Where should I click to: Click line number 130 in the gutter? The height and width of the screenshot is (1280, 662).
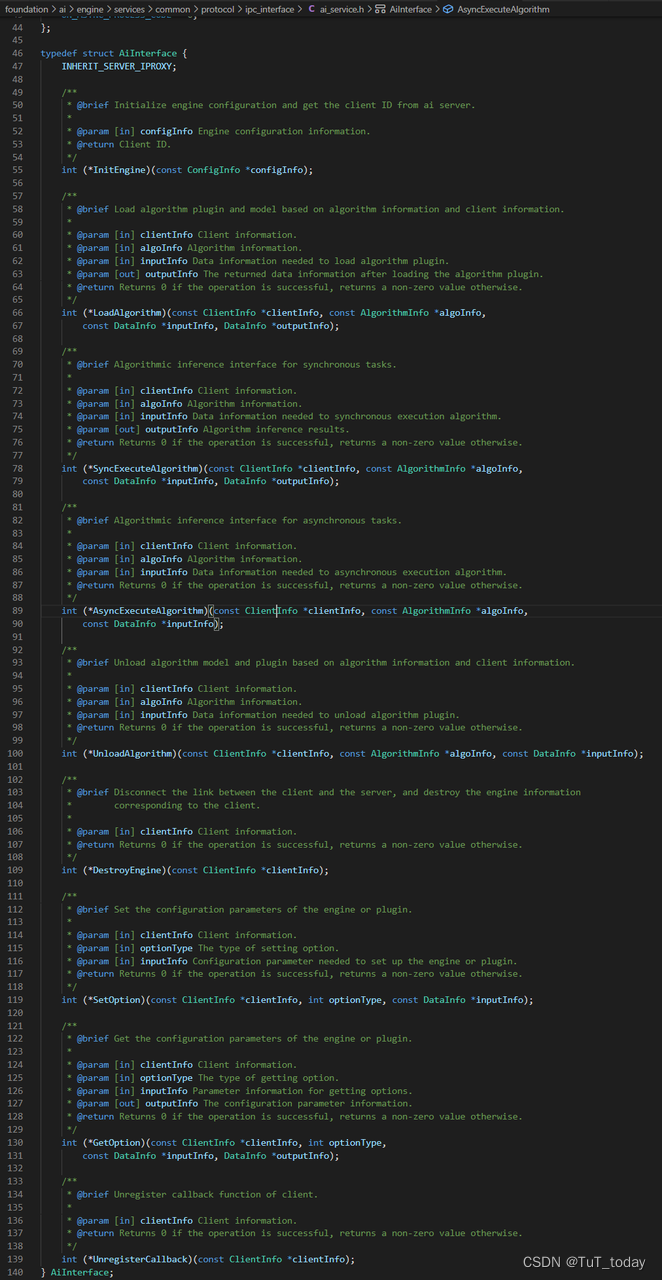pos(15,1143)
